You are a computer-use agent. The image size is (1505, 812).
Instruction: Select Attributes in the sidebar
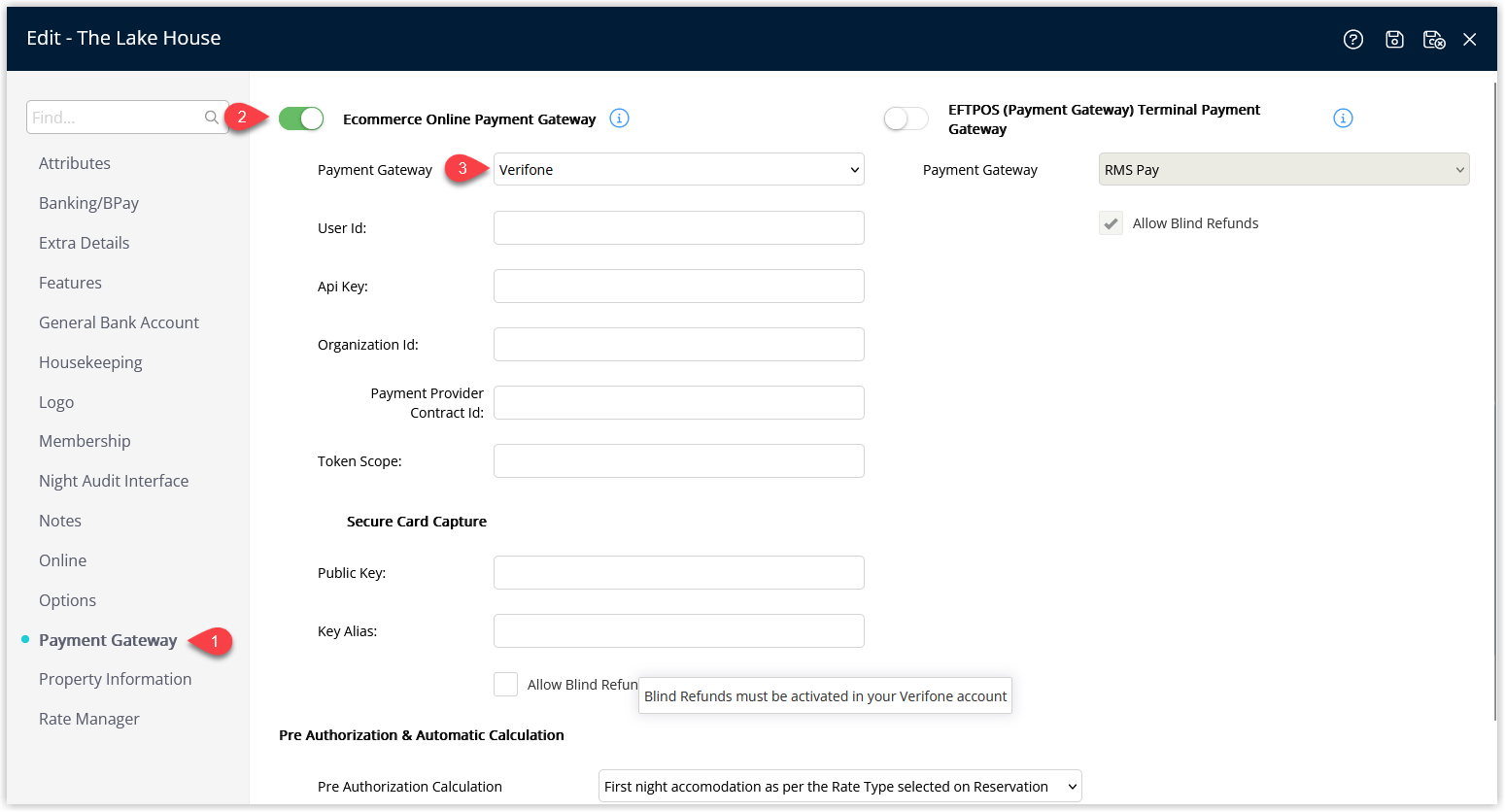tap(75, 163)
